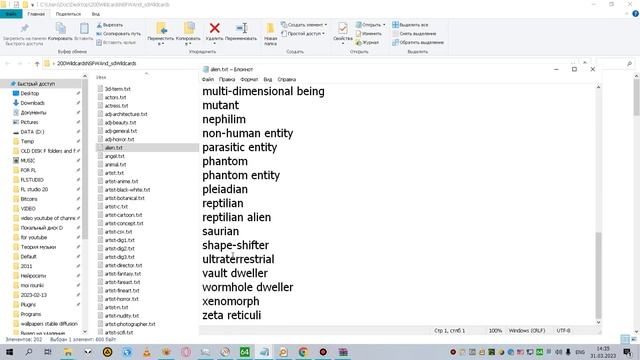This screenshot has height=360, width=640.
Task: Click the Cut scissors command in the ribbon
Action: [110, 25]
